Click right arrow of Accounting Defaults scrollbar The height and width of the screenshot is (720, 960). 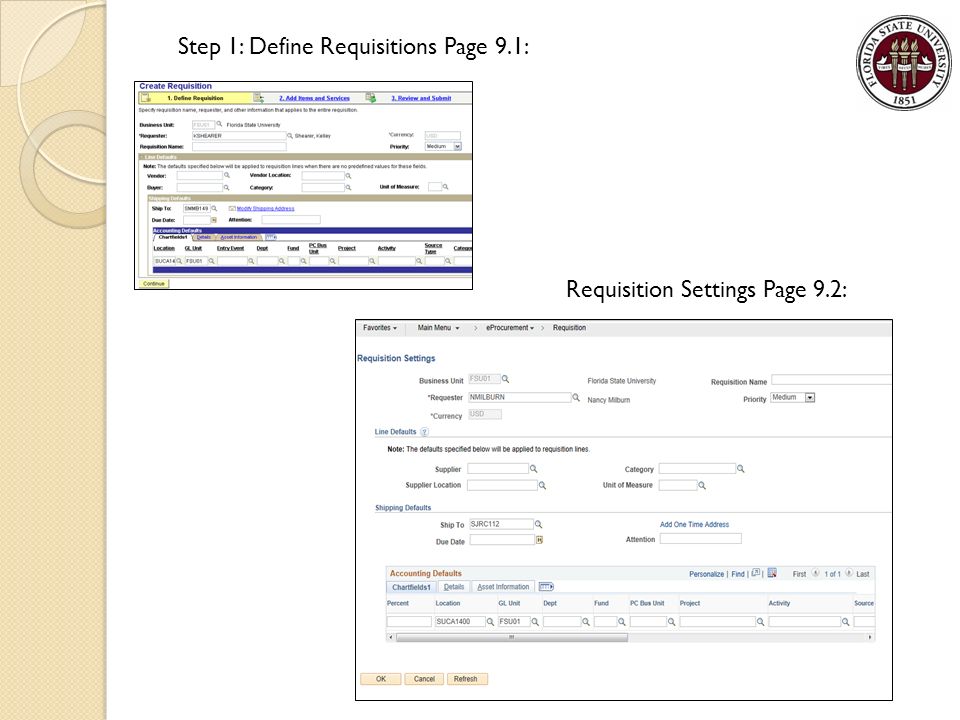coord(870,637)
